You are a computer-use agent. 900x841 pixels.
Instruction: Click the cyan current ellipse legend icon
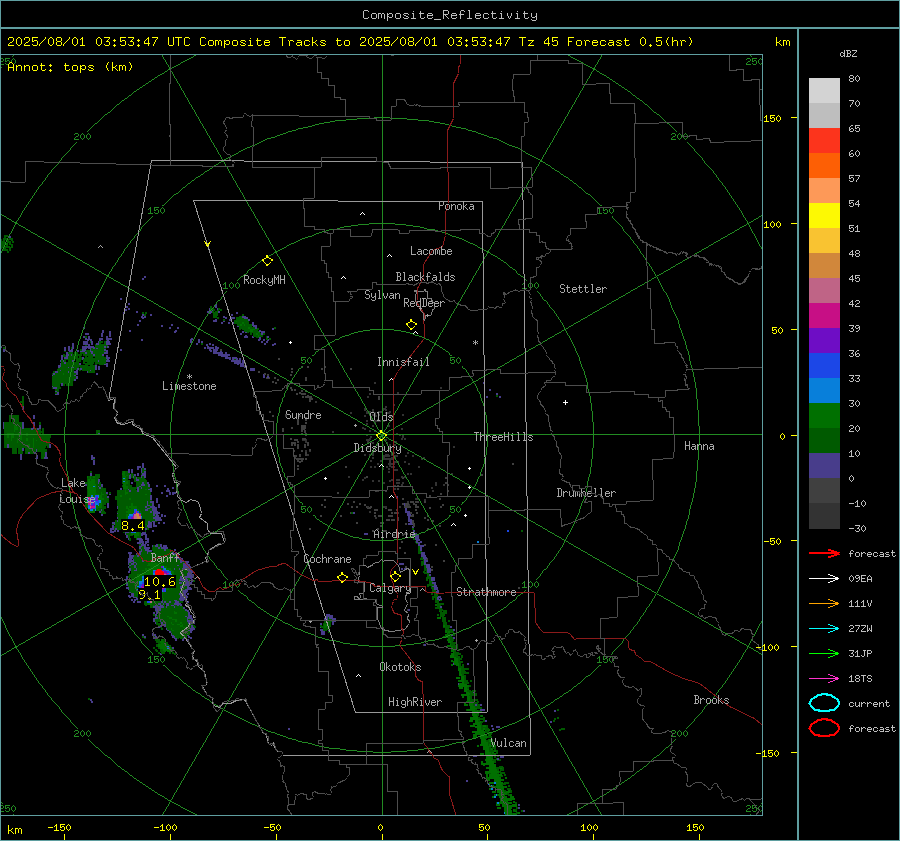coord(824,703)
